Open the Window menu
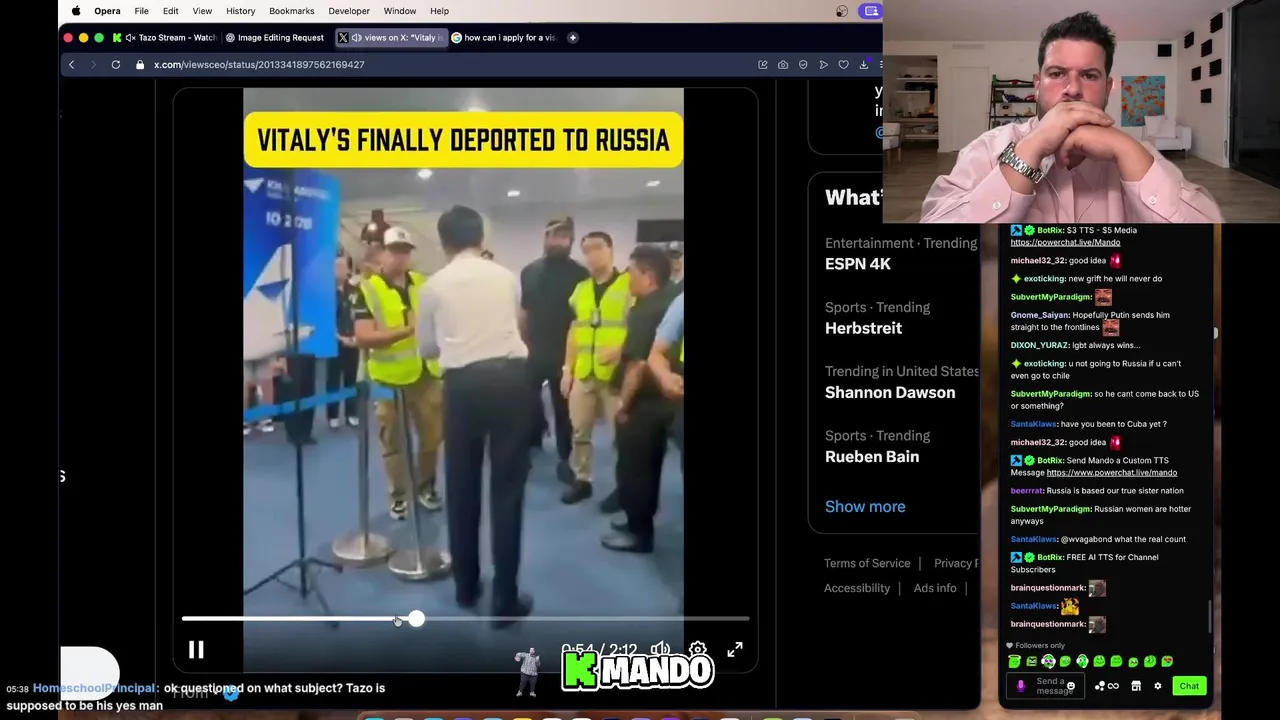The height and width of the screenshot is (720, 1280). click(x=400, y=11)
